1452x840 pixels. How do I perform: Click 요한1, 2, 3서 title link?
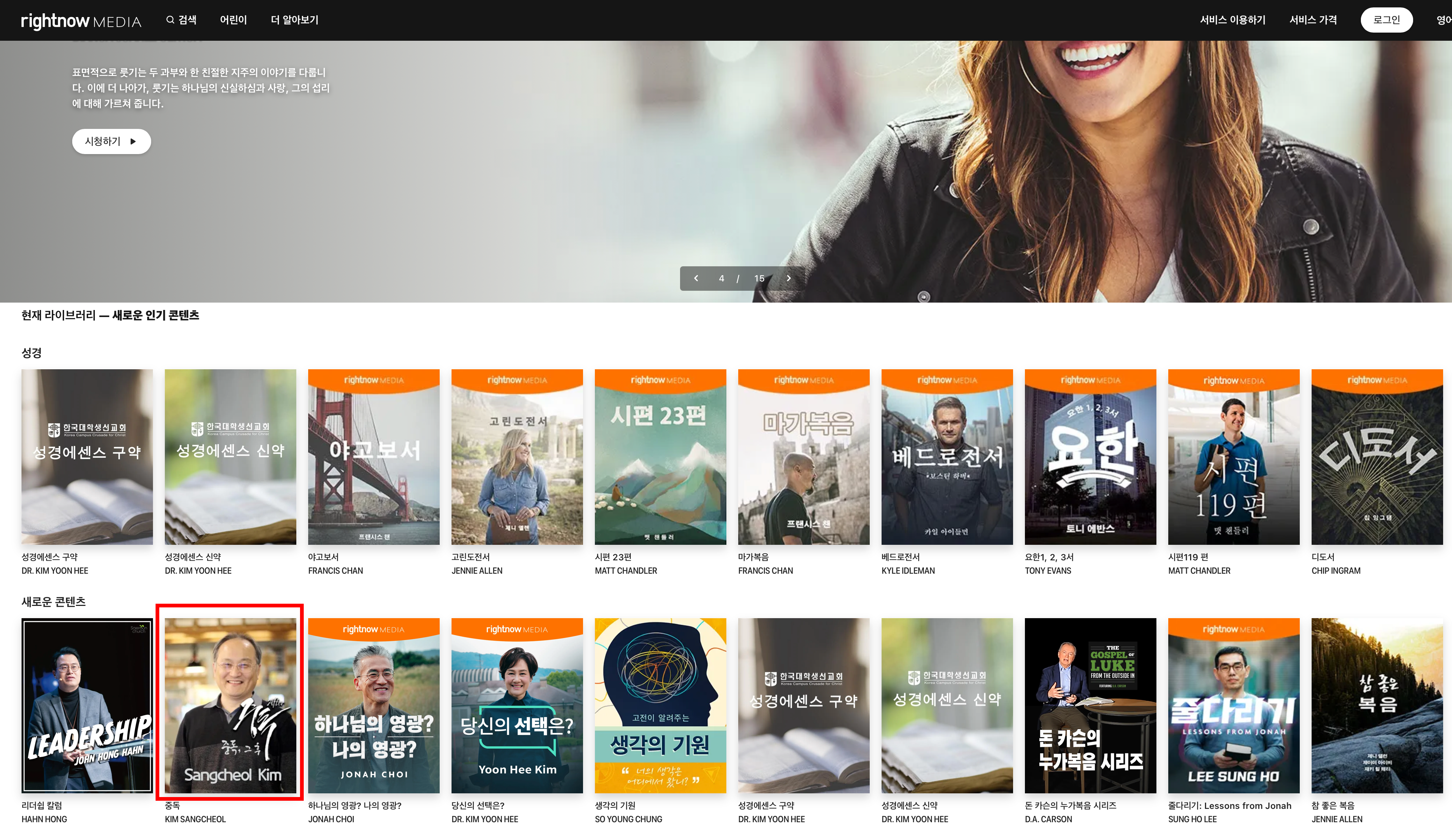(x=1049, y=557)
